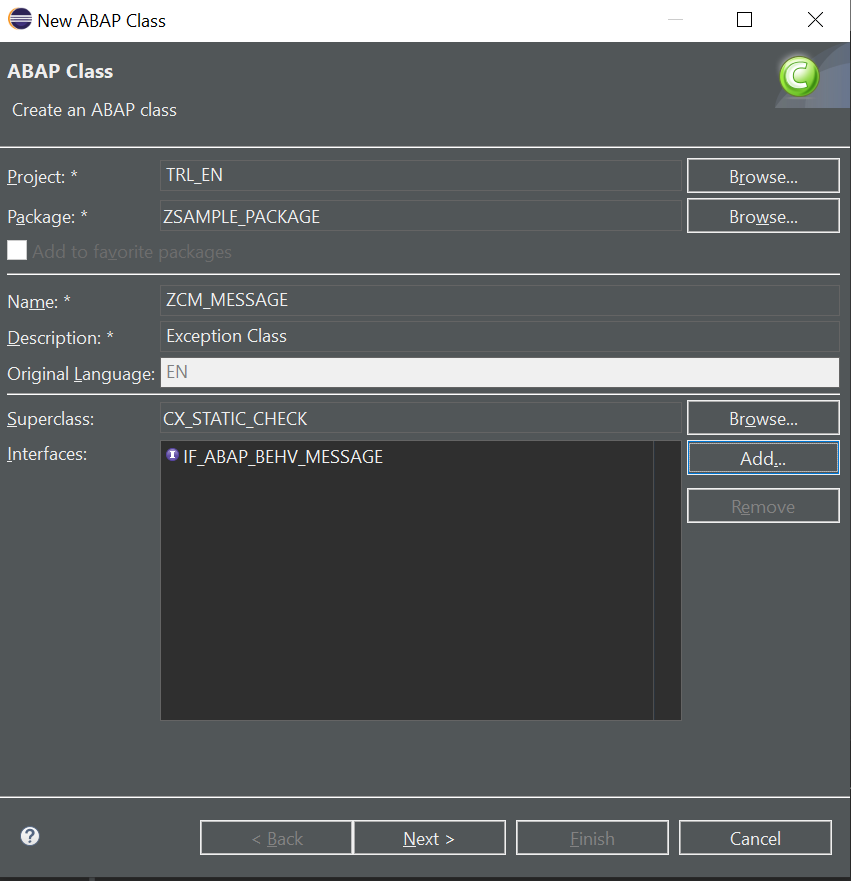Tick the Add to favorite packages checkbox
851x881 pixels.
17,251
